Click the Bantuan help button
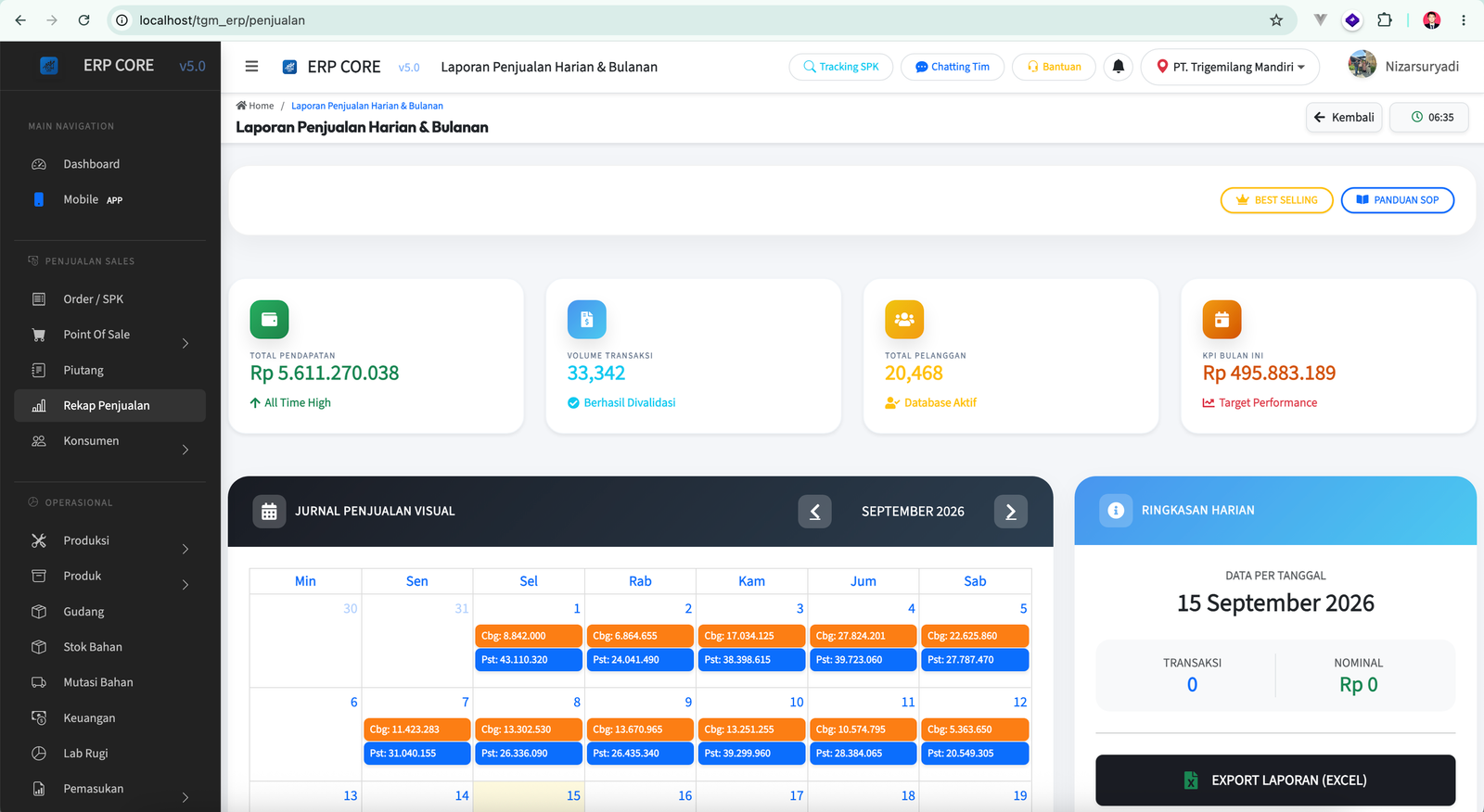Image resolution: width=1484 pixels, height=812 pixels. 1054,67
